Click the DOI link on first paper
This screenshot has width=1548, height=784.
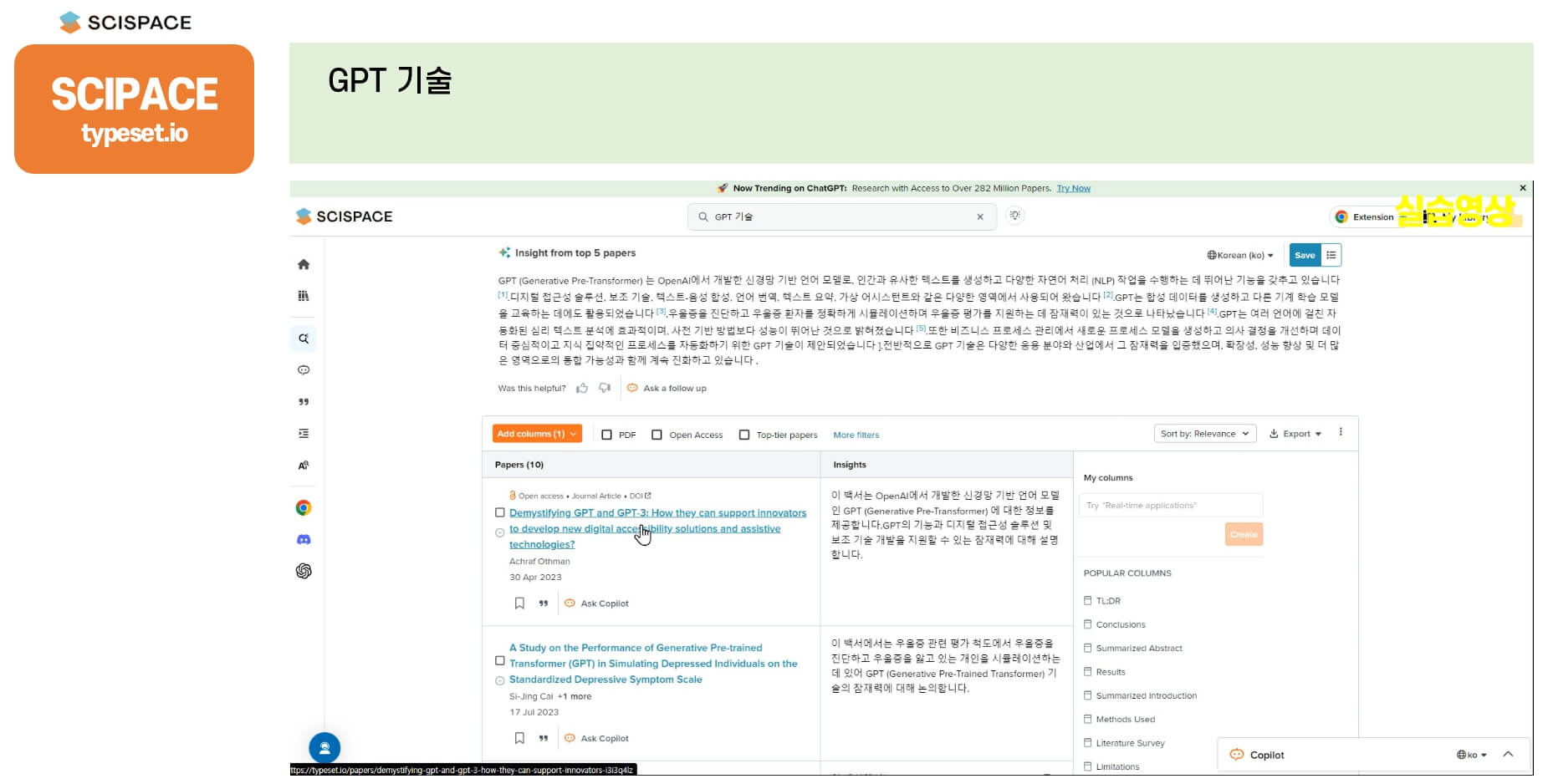[x=640, y=496]
